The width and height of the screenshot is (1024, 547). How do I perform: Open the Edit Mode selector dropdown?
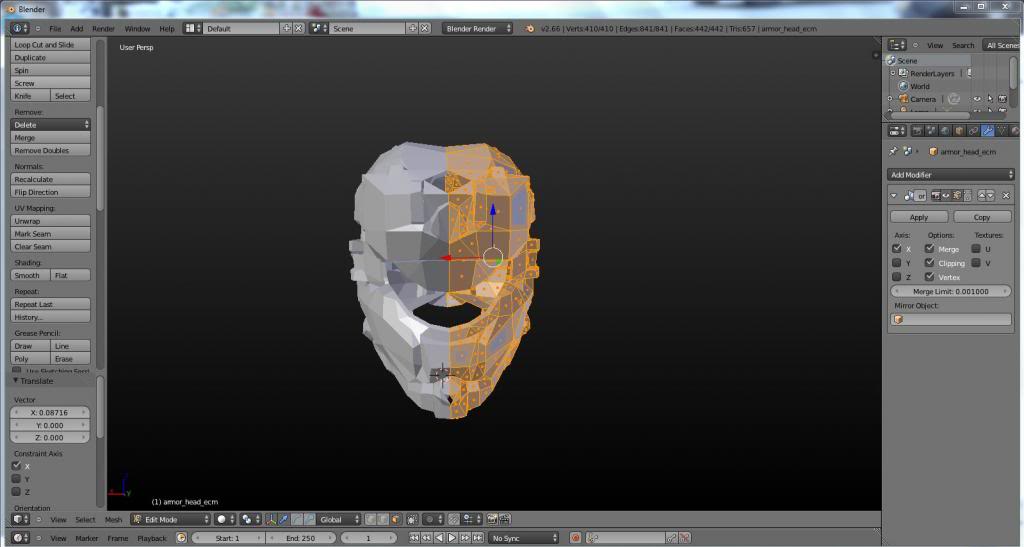pos(172,519)
